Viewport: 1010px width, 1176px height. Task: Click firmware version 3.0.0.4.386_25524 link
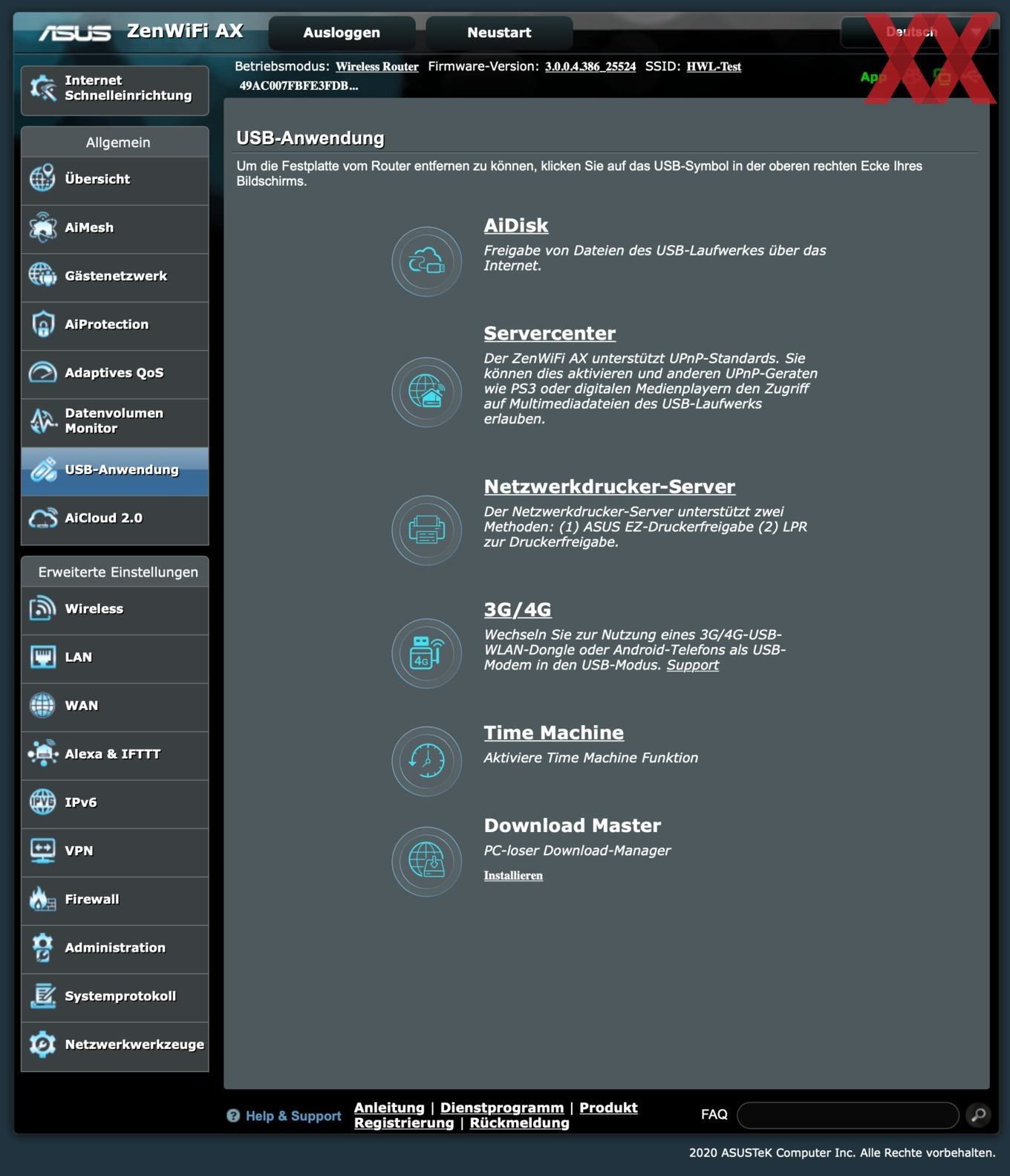pyautogui.click(x=590, y=66)
